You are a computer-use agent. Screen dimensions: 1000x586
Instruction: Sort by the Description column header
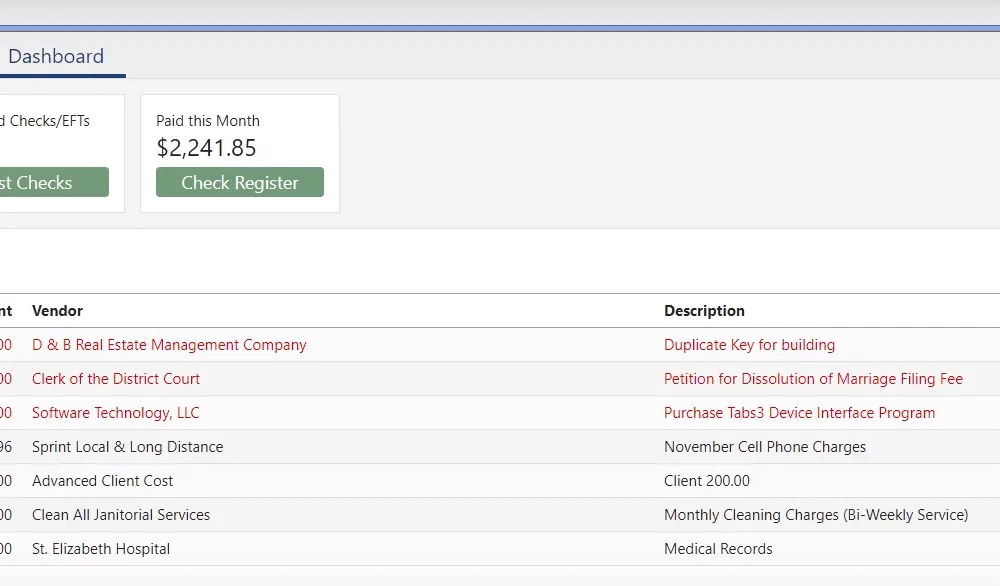[704, 311]
